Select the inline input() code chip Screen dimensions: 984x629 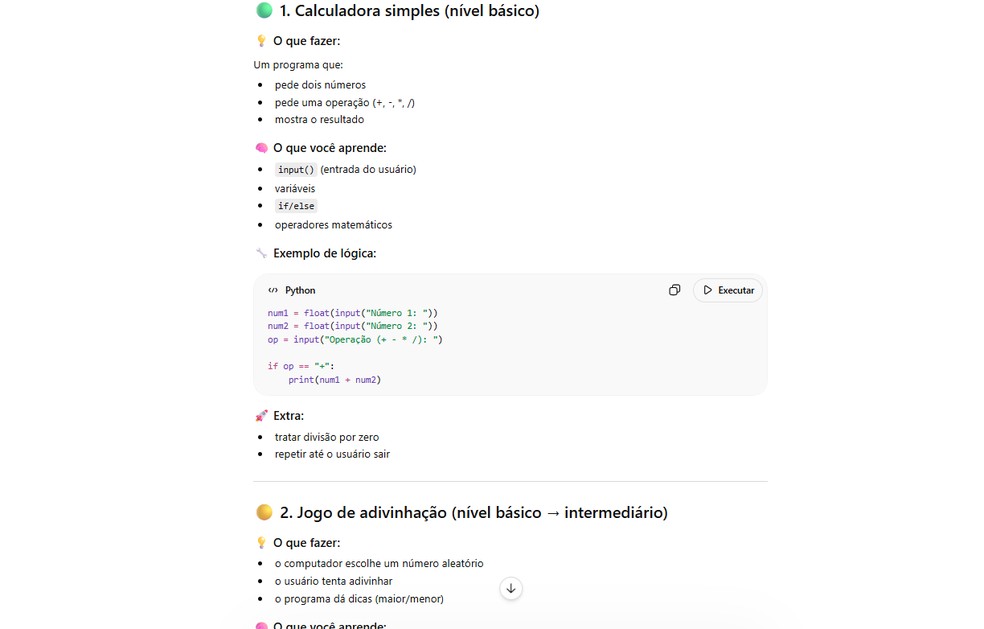click(295, 169)
